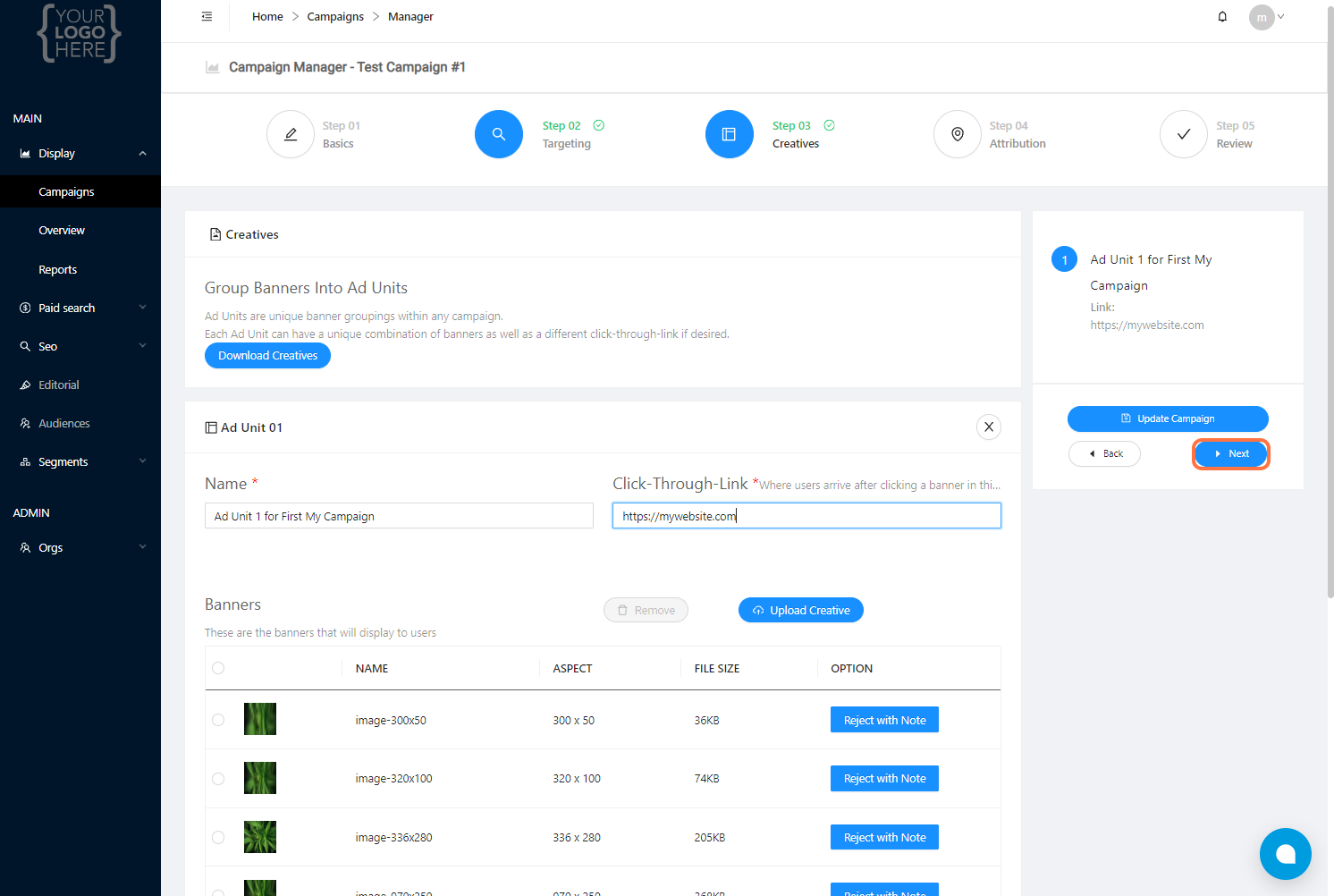Click the Segments icon in sidebar
This screenshot has height=896, width=1334.
[x=25, y=461]
